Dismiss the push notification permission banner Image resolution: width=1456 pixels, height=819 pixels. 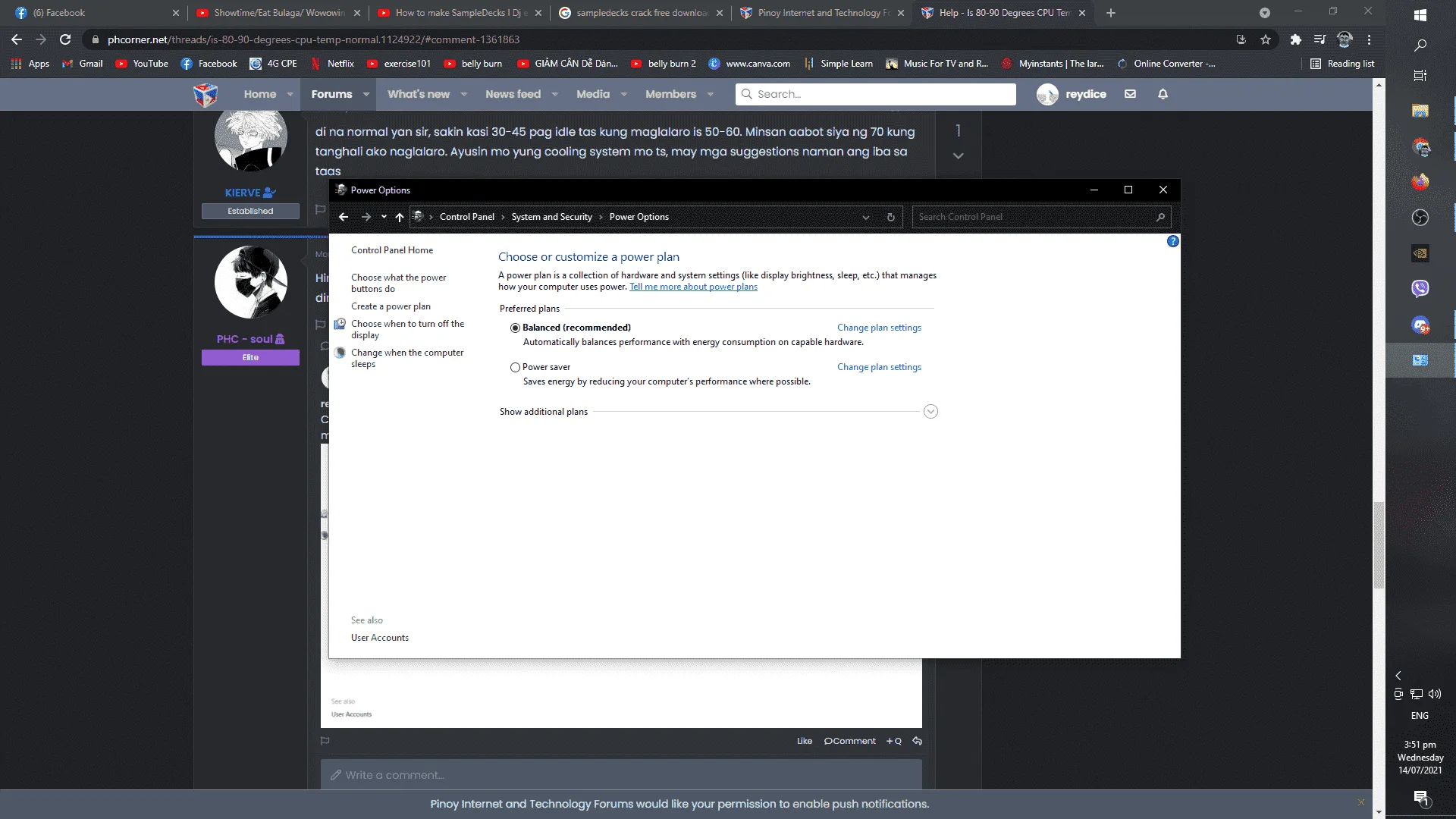pyautogui.click(x=1361, y=802)
